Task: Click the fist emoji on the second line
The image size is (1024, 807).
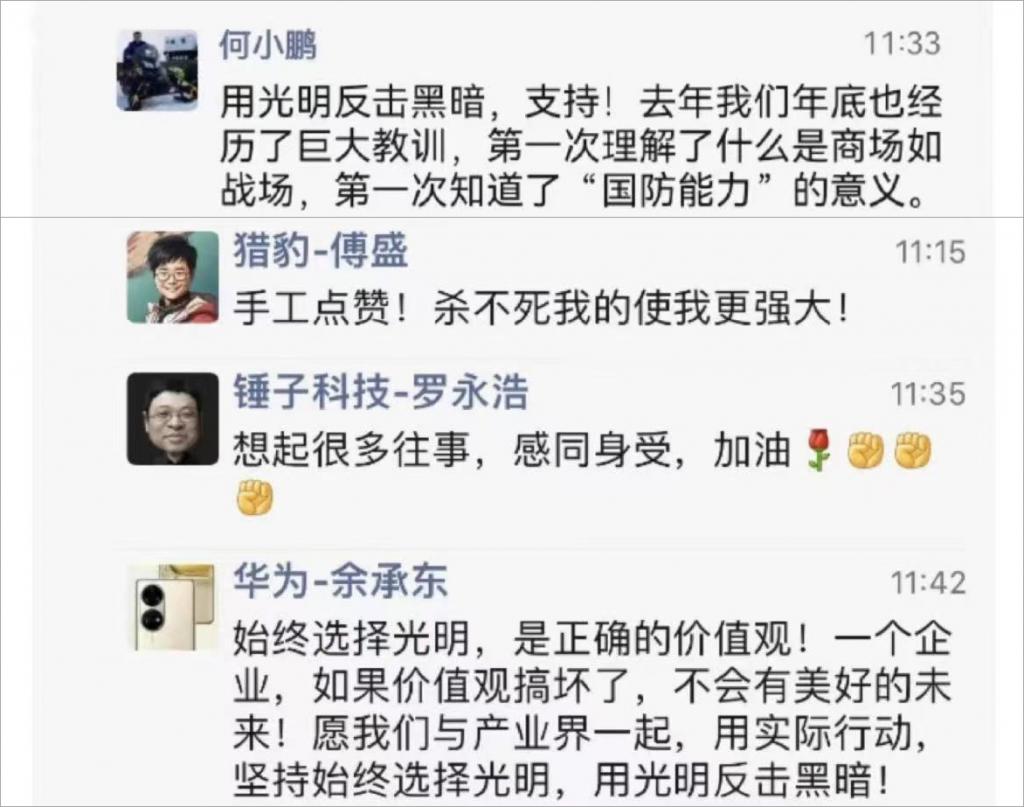Action: (x=255, y=498)
